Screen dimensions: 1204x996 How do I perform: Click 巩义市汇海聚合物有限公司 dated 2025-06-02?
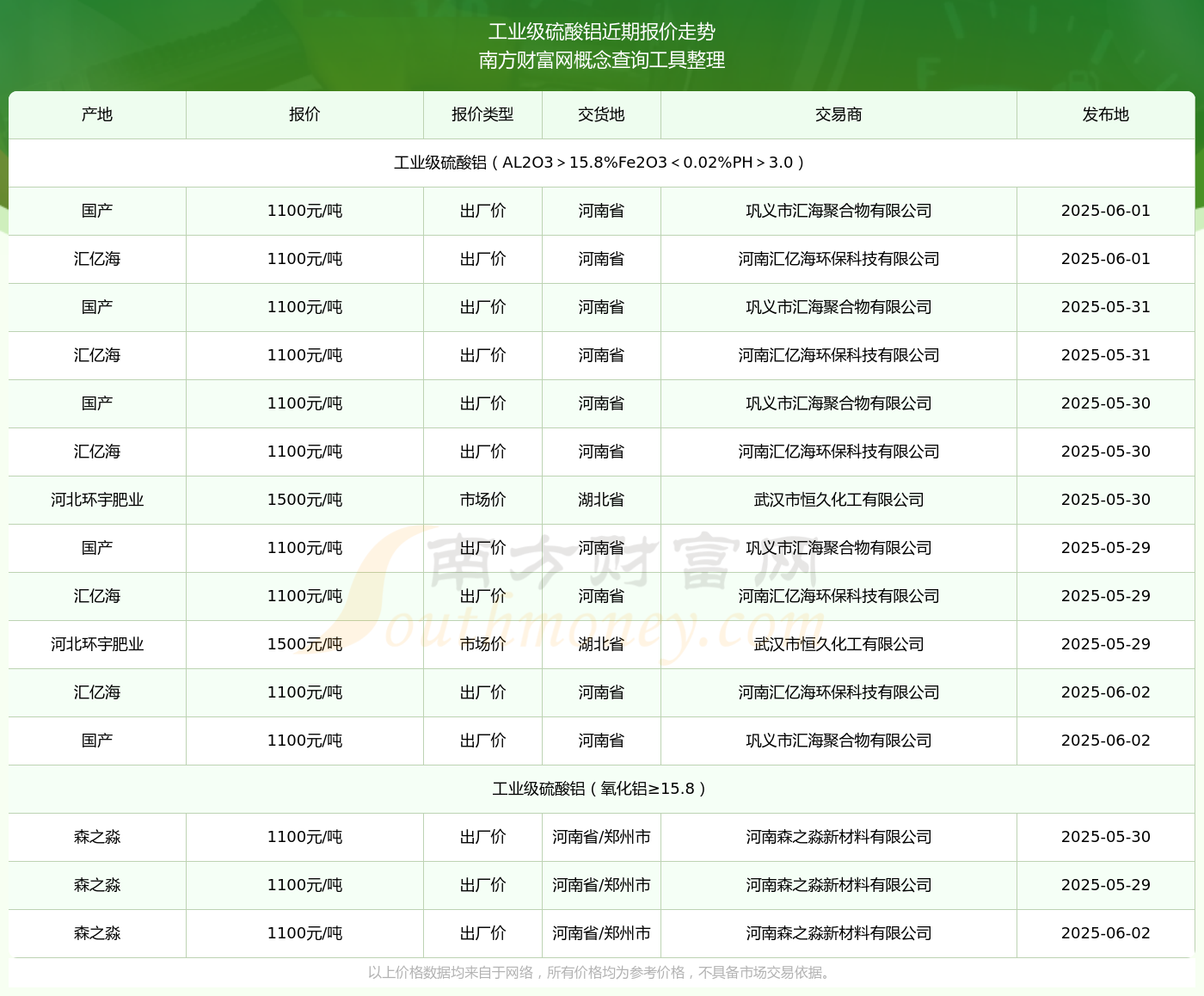pyautogui.click(x=838, y=741)
